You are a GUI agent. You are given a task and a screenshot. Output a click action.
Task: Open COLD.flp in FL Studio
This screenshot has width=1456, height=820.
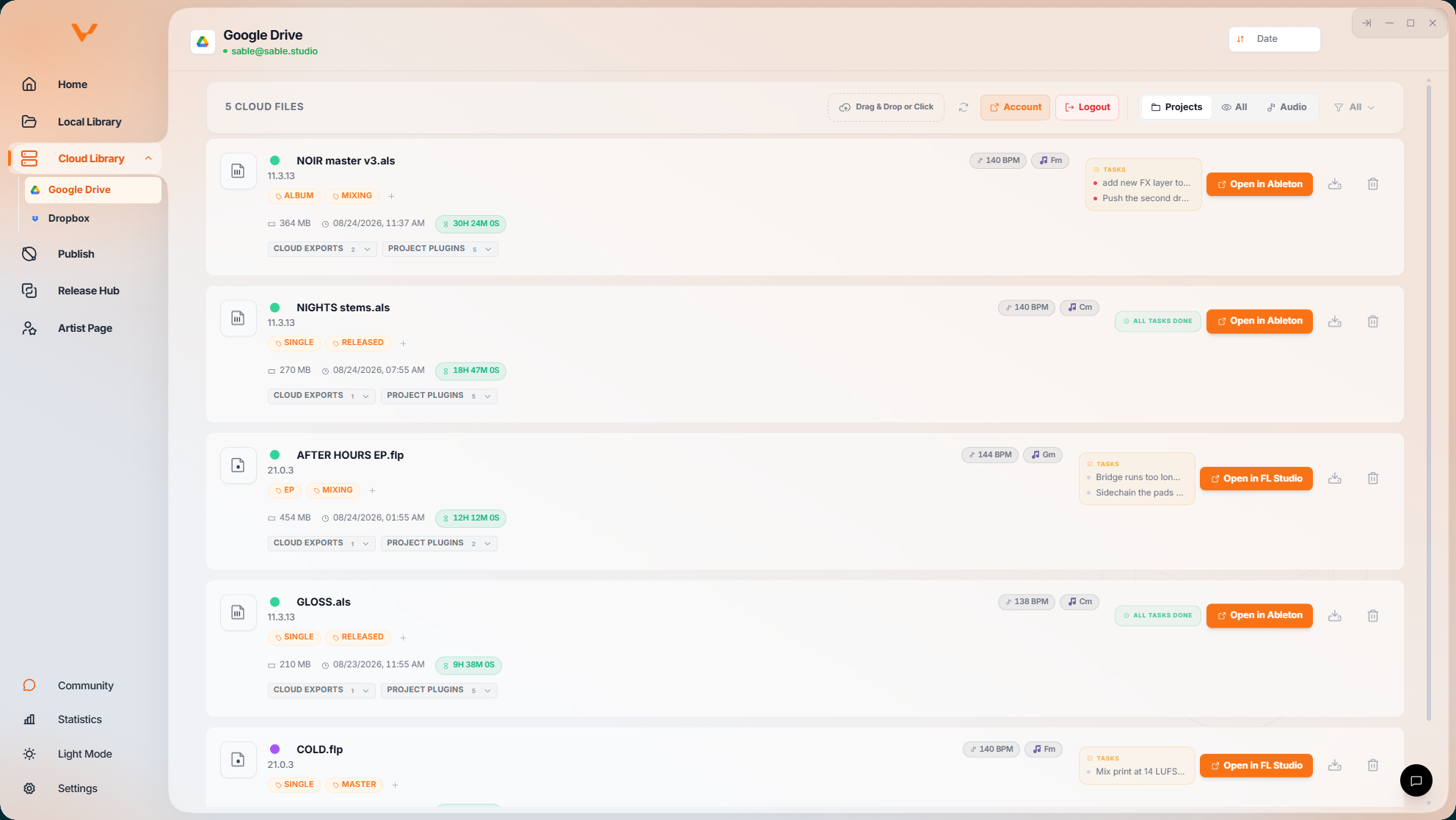1256,766
